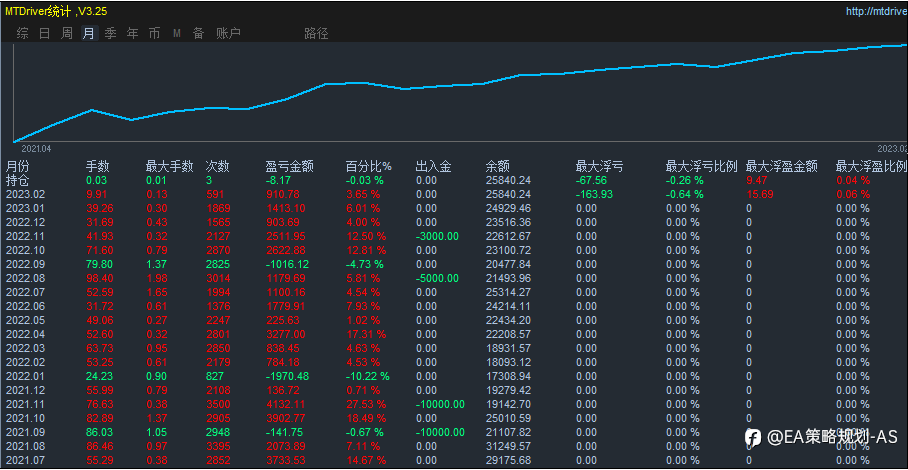Screen dimensions: 908x470
Task: Open the 账户 account tab
Action: [228, 34]
